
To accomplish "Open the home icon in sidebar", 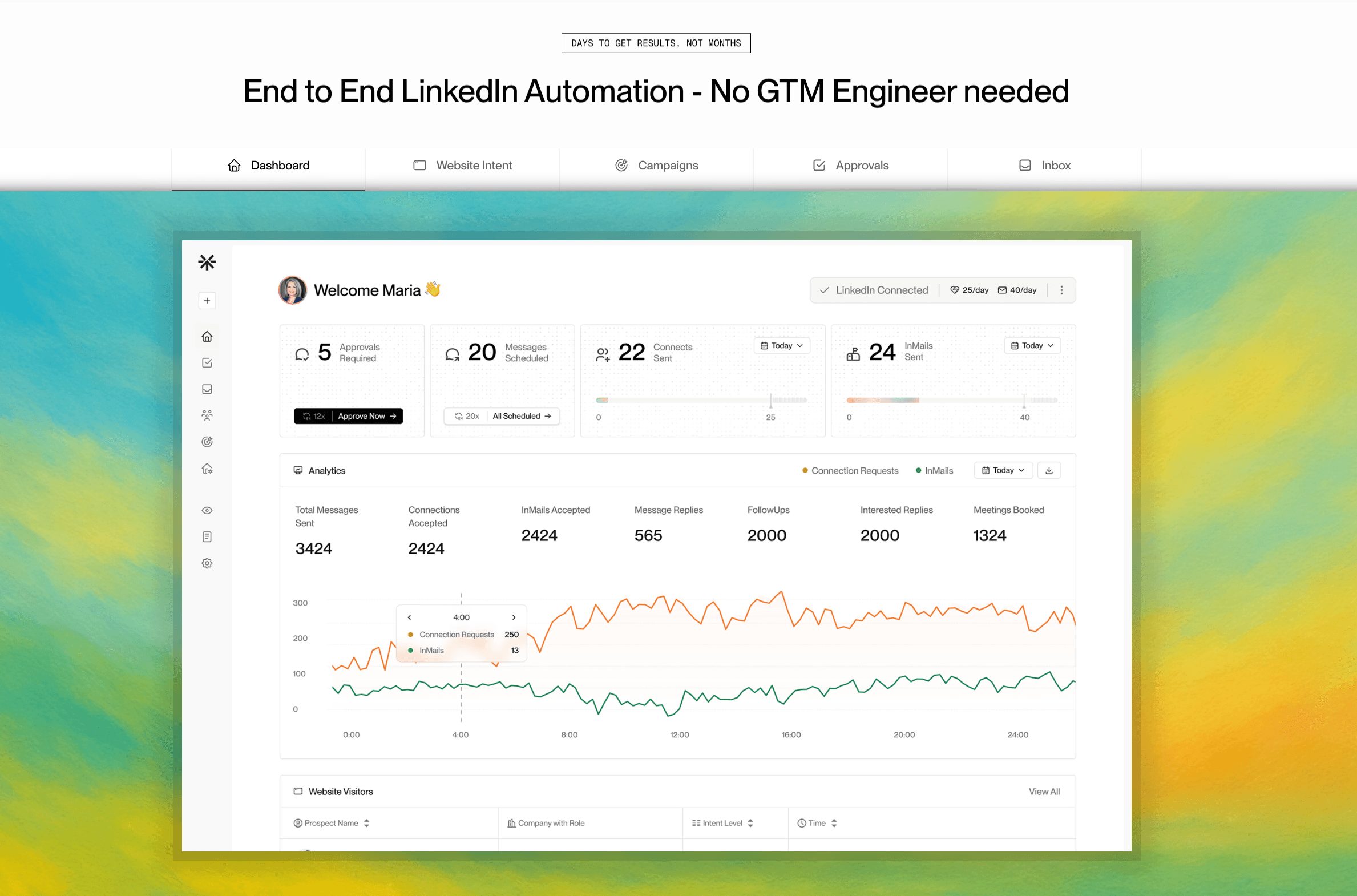I will (207, 337).
